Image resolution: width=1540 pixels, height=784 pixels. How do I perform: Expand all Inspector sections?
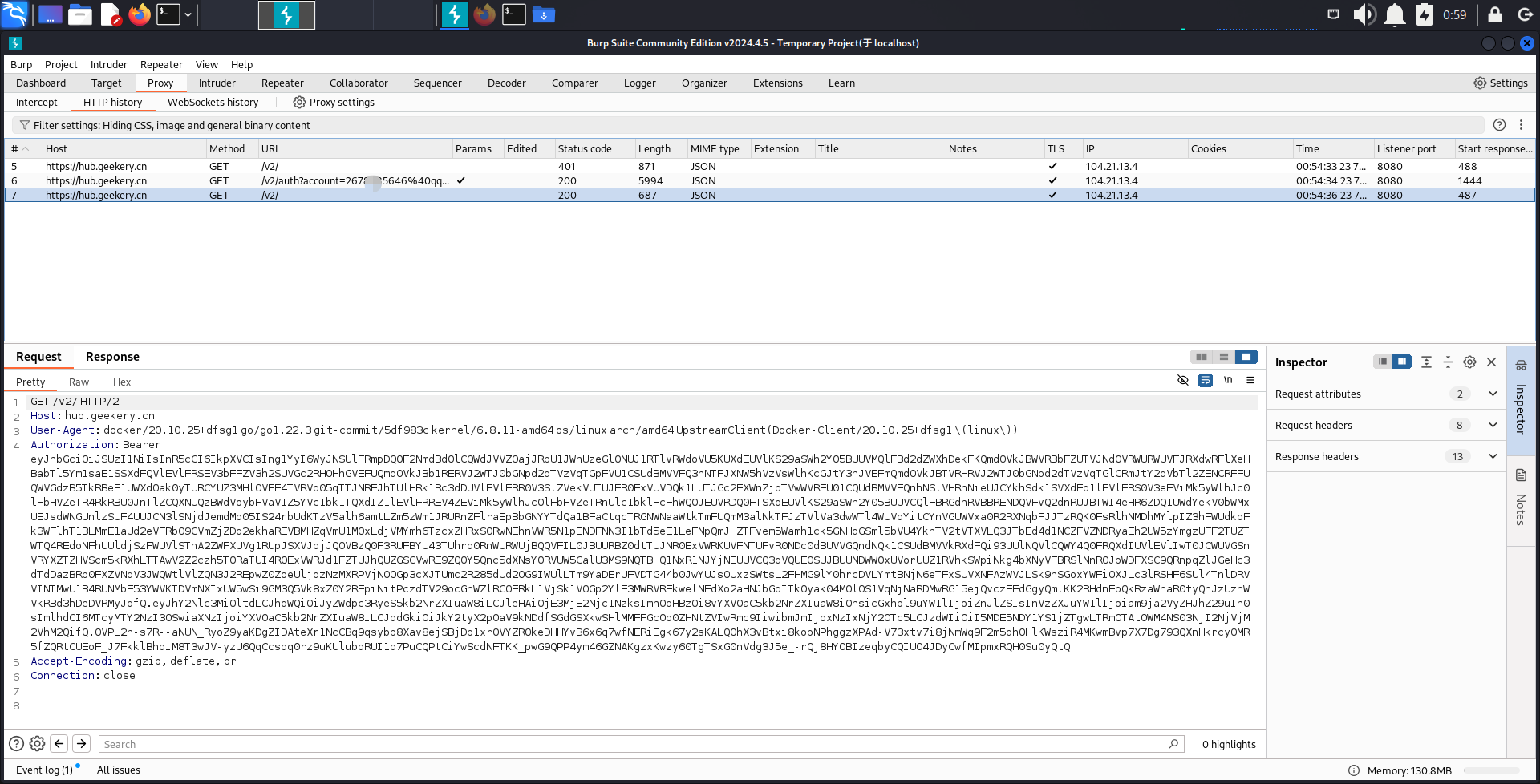click(x=1426, y=362)
